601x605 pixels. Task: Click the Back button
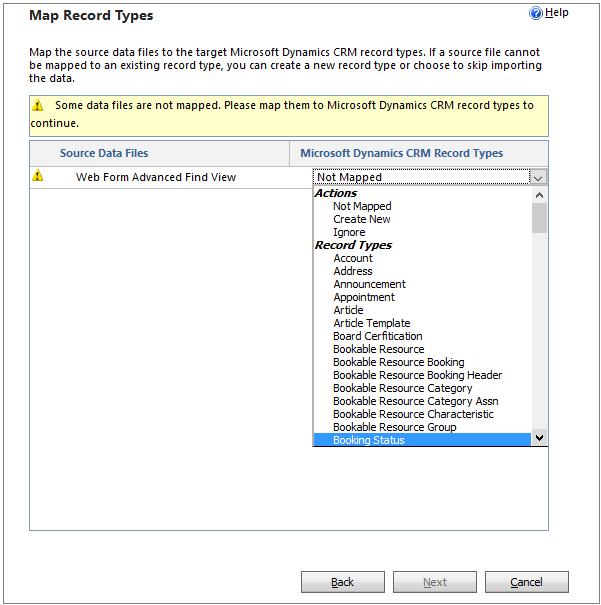click(343, 582)
